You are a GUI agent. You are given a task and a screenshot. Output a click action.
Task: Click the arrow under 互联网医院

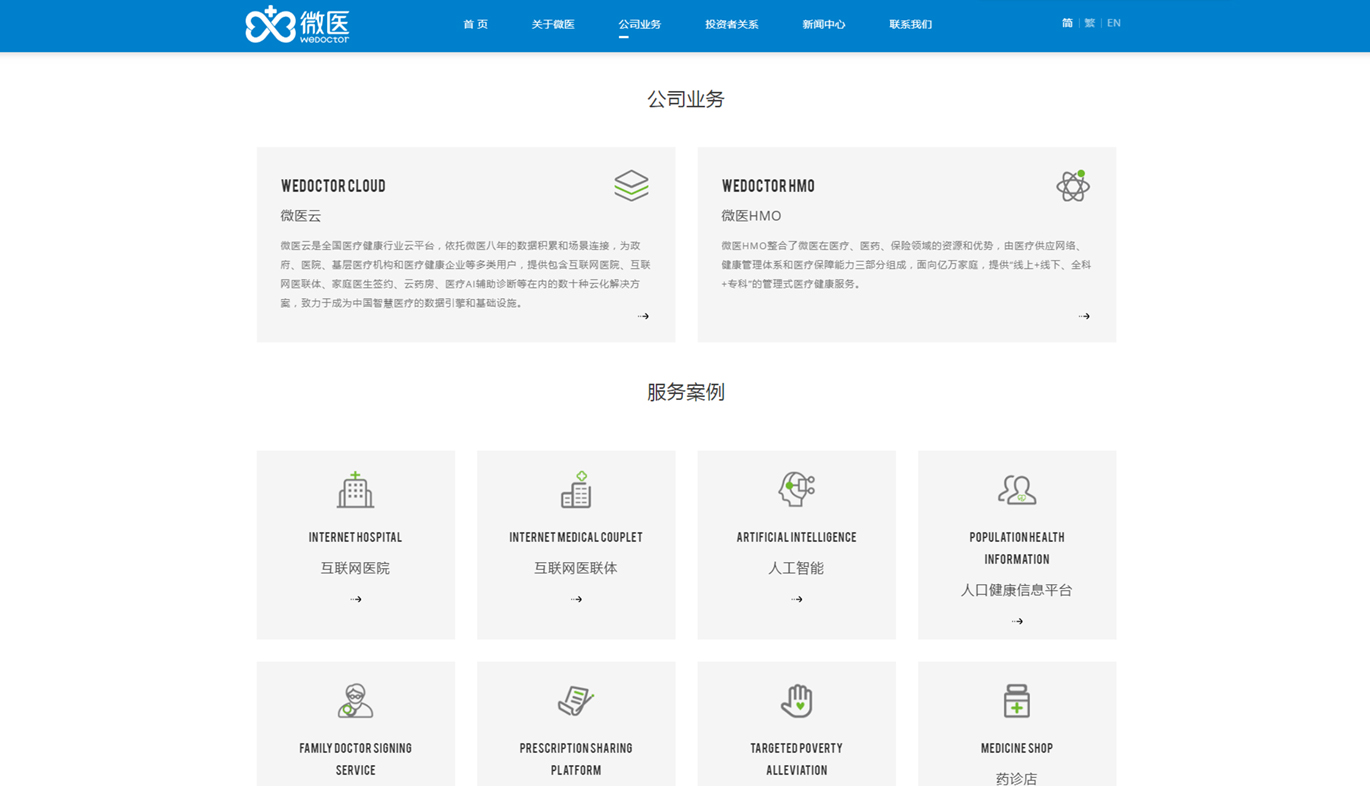355,599
